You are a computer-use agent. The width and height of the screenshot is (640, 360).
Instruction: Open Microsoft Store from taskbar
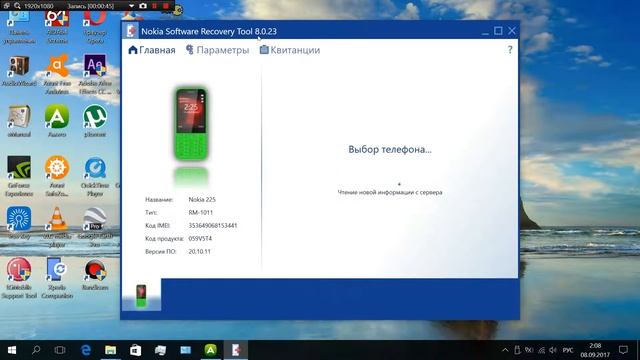pyautogui.click(x=136, y=350)
